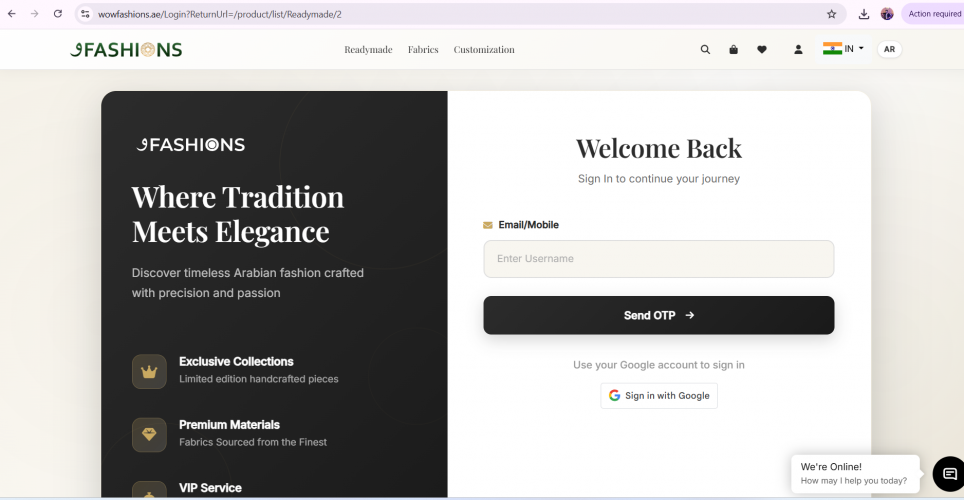Open the Customization menu item

coord(484,50)
